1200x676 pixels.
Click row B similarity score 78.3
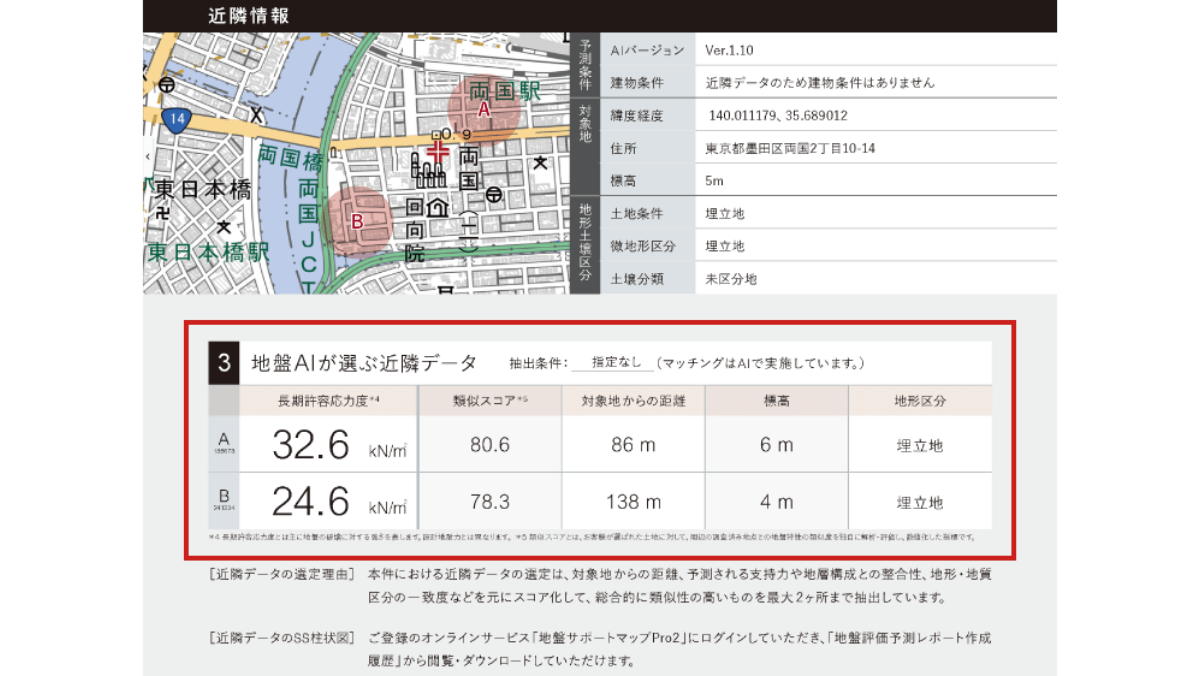(x=491, y=502)
